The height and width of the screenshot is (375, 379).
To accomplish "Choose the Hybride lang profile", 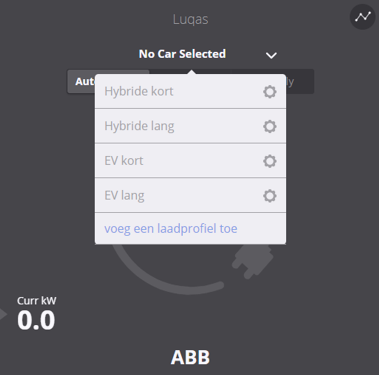I will coord(190,126).
